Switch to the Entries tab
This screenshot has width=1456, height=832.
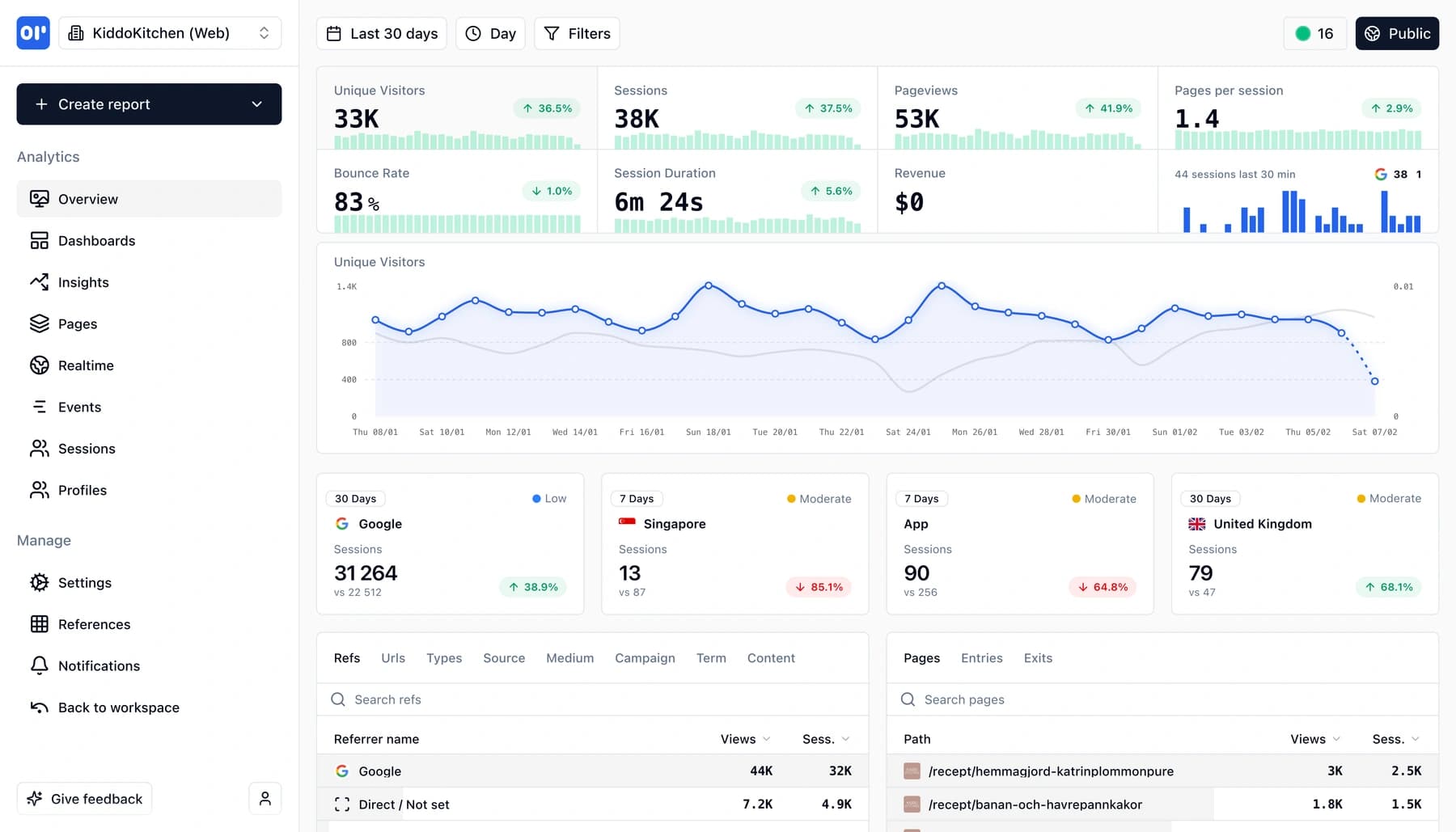981,657
